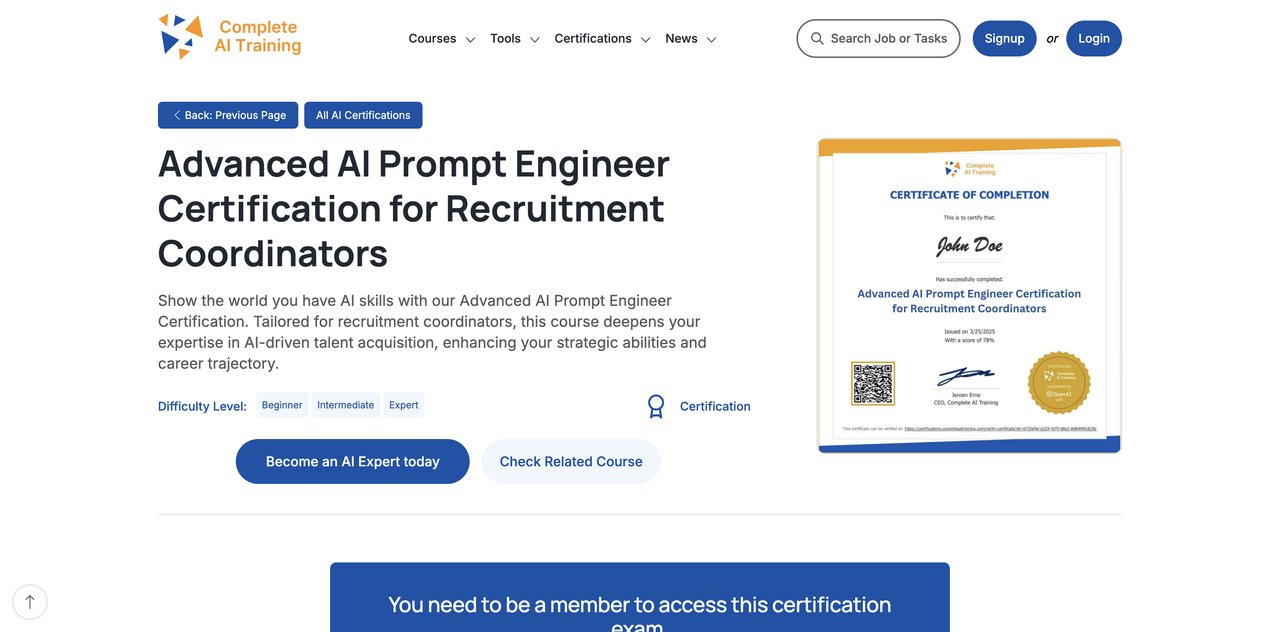Expand the Courses dropdown menu
1280x632 pixels.
click(x=441, y=39)
